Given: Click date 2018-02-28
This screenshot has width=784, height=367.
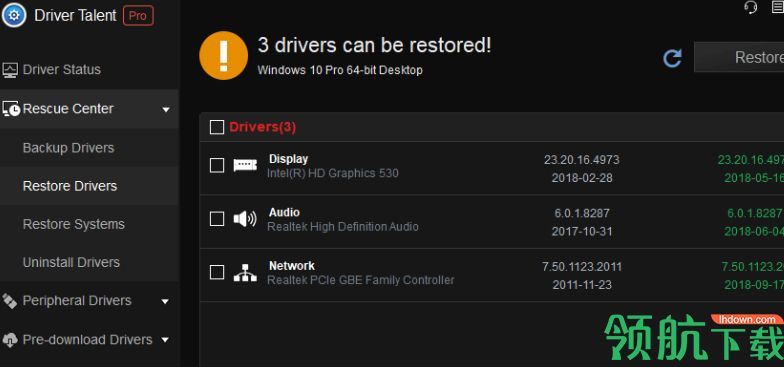Looking at the screenshot, I should pos(582,178).
